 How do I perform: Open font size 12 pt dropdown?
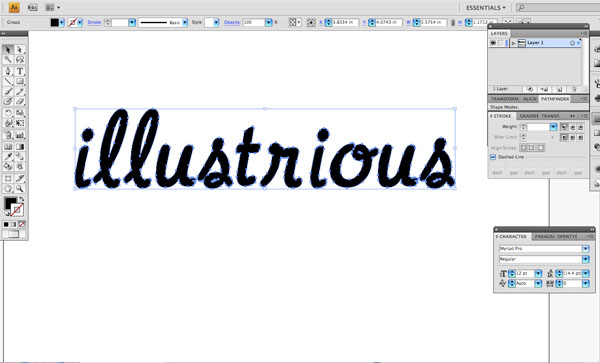click(x=538, y=273)
